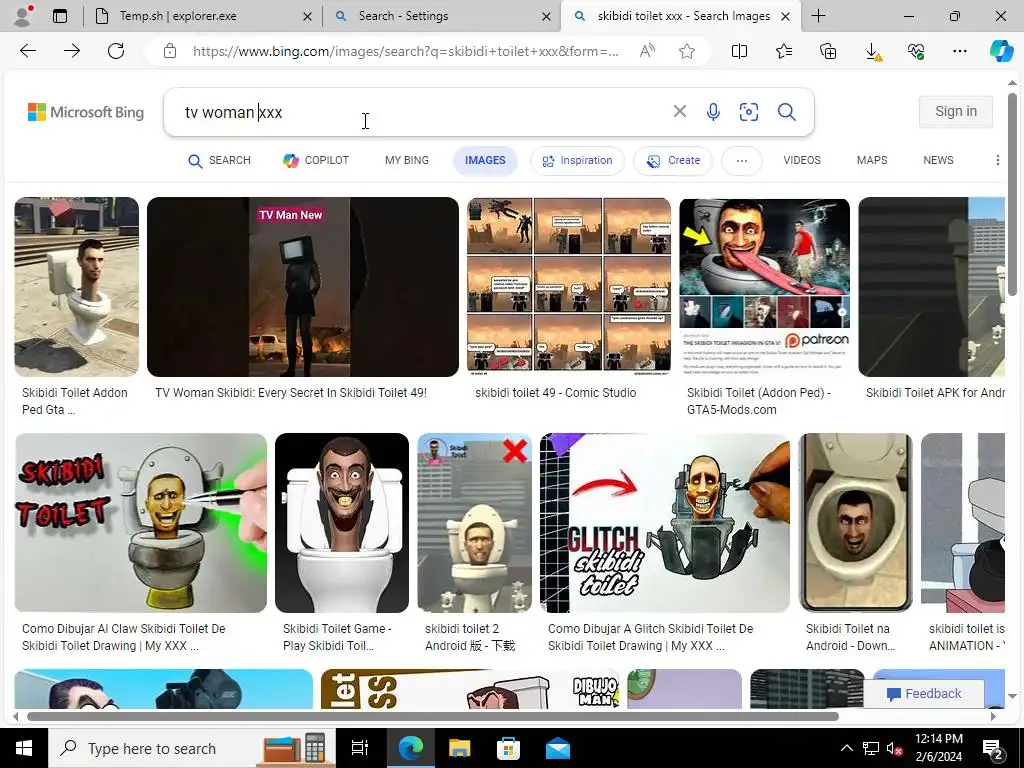Open the Skibidi Toilet Game thumbnail

[342, 523]
